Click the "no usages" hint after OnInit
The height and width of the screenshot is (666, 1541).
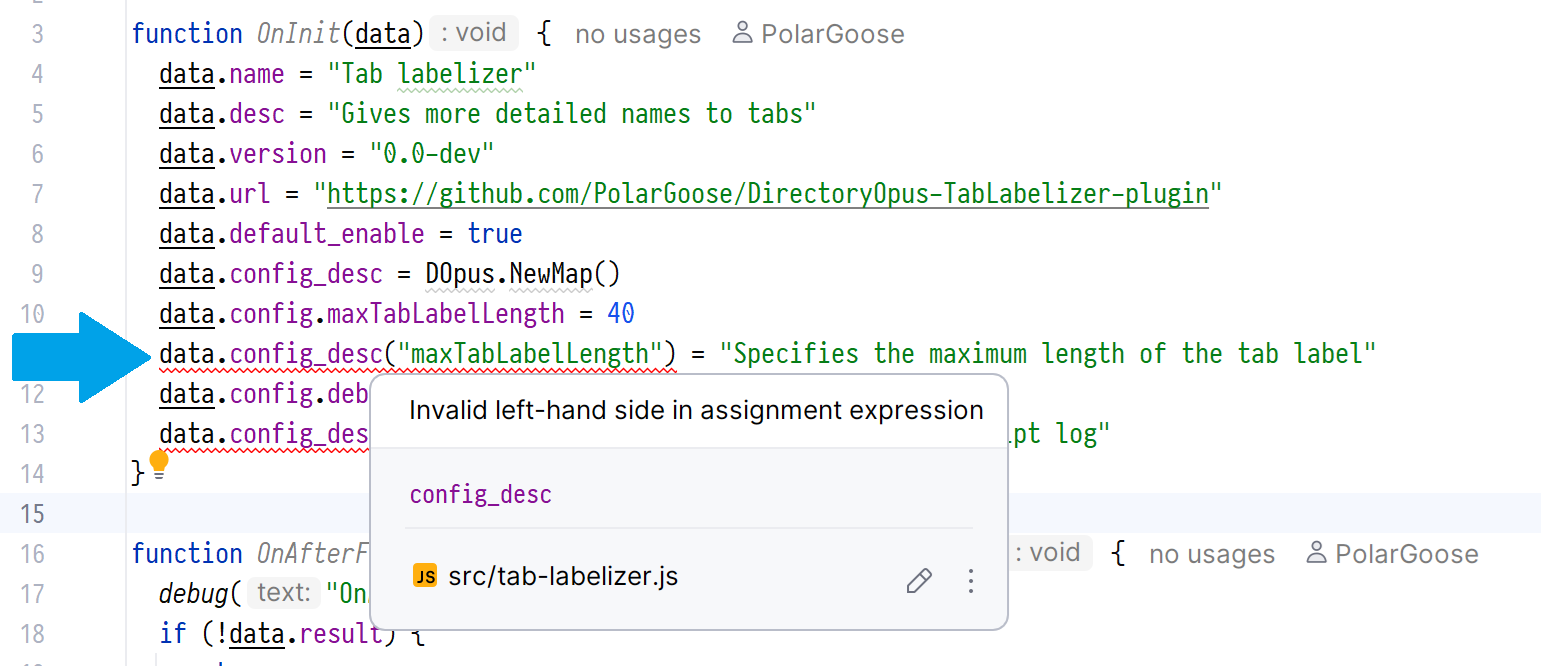pos(638,34)
